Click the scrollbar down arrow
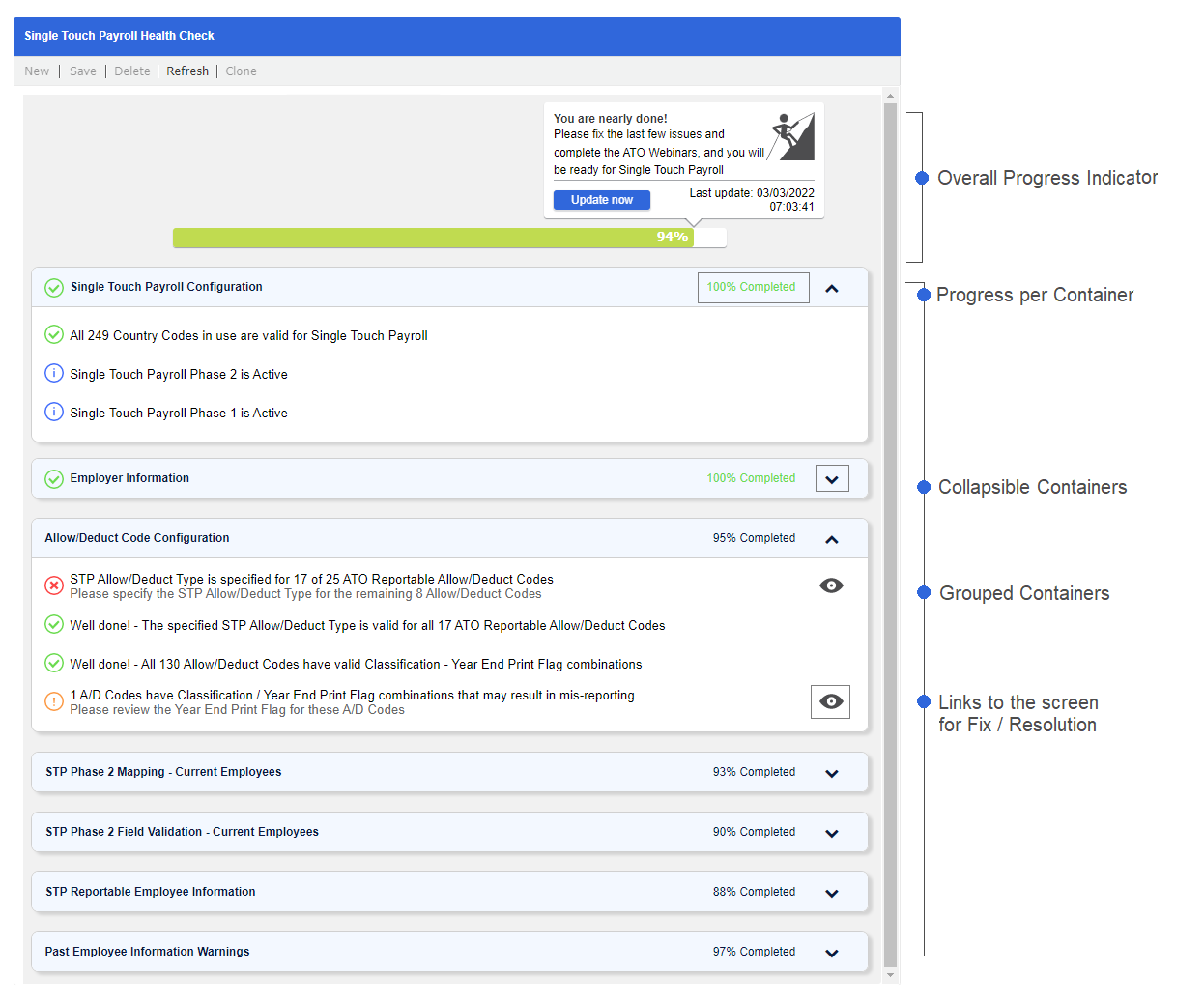 891,975
